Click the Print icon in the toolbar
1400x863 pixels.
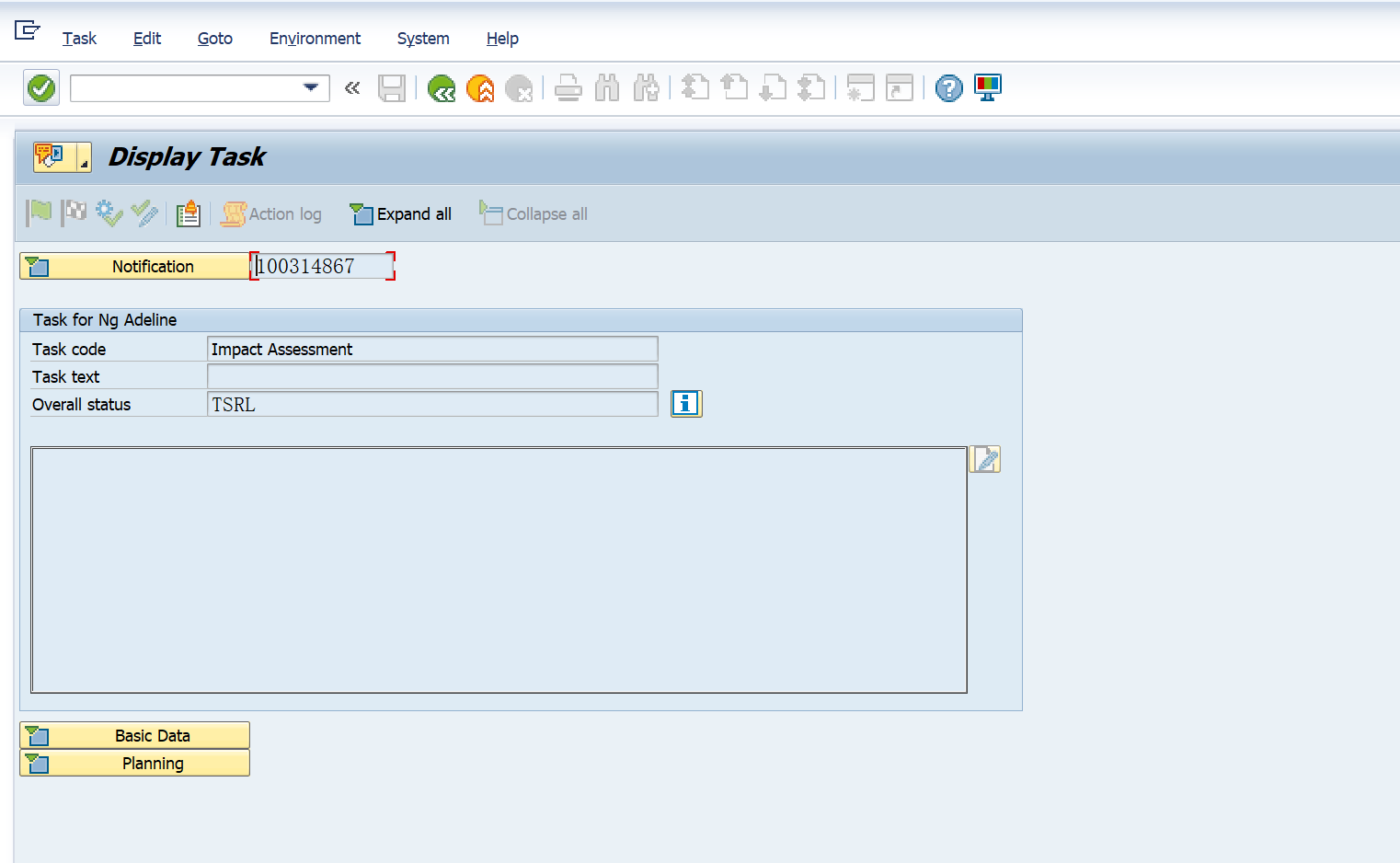568,88
